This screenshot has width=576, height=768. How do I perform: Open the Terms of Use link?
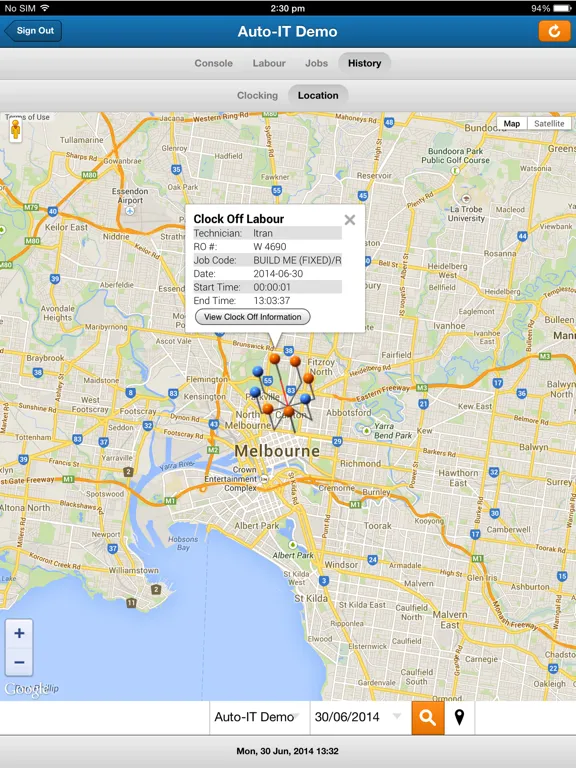pos(27,117)
